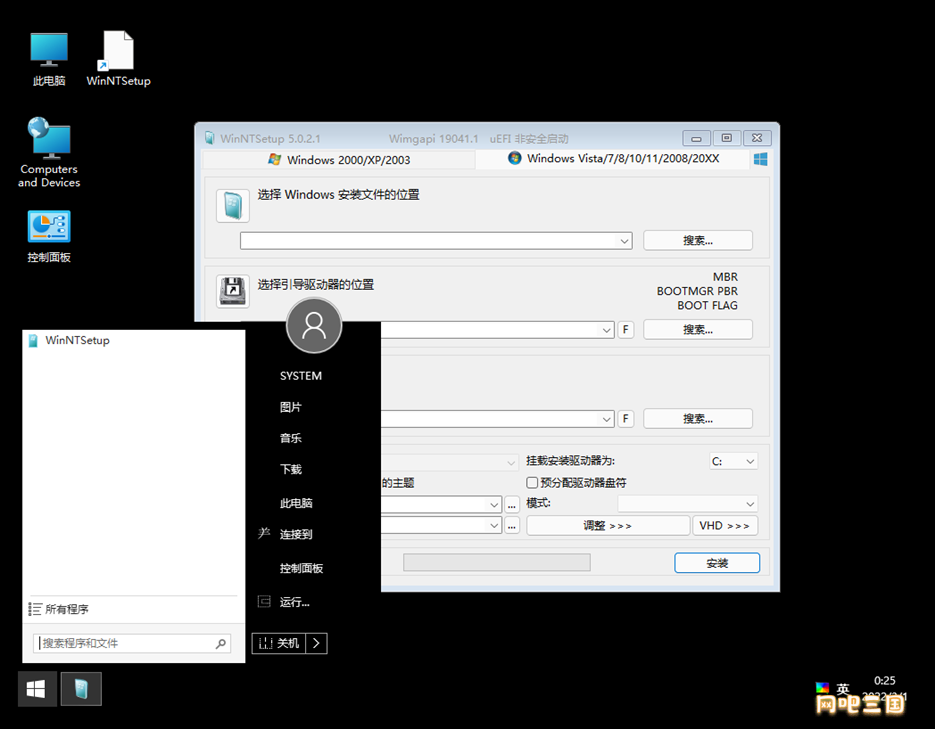Switch to the Windows 2000/XP/2003 tab
The image size is (935, 729).
pos(339,160)
